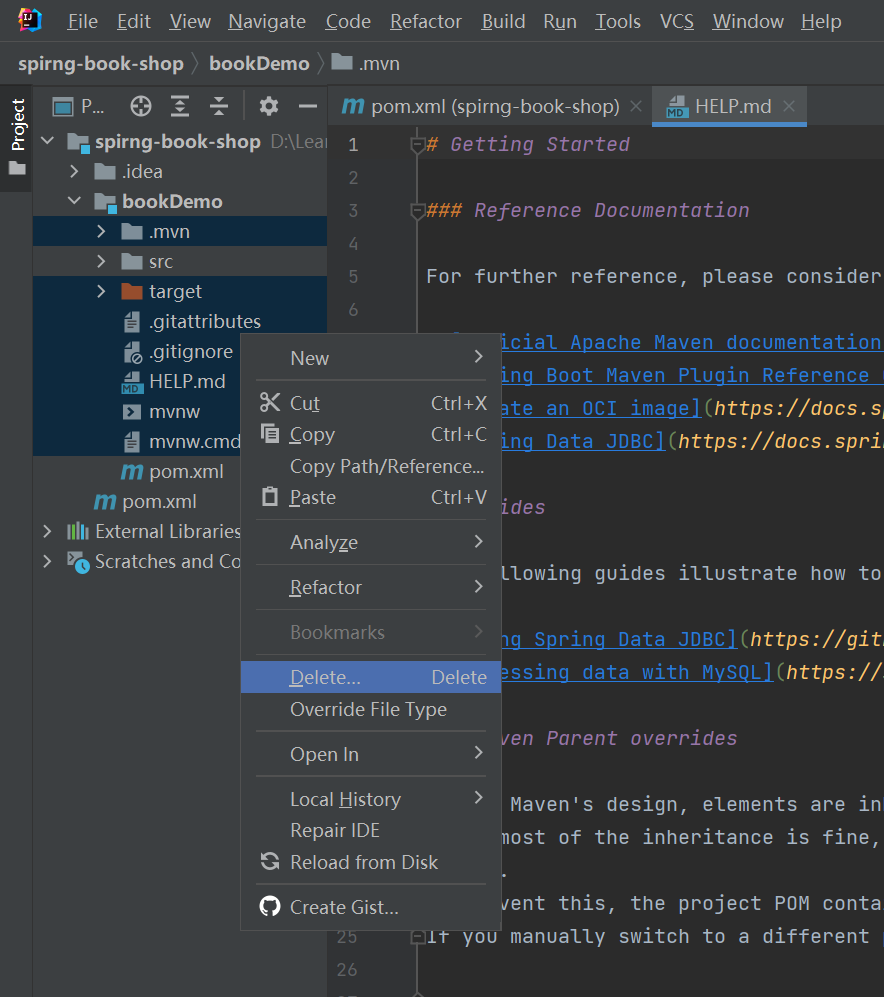Image resolution: width=884 pixels, height=997 pixels.
Task: Click the Expand All icon in Project toolbar
Action: (x=180, y=106)
